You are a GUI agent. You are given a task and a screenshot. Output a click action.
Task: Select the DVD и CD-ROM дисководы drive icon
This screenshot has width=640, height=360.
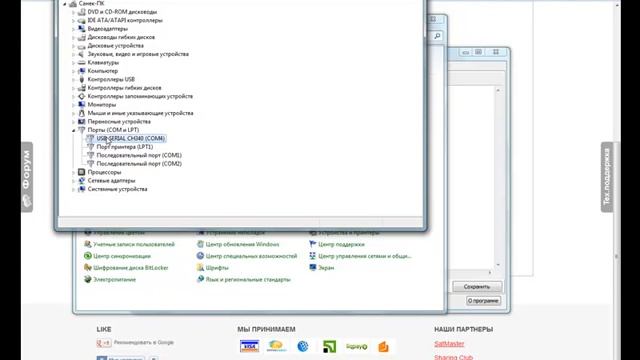(x=82, y=12)
